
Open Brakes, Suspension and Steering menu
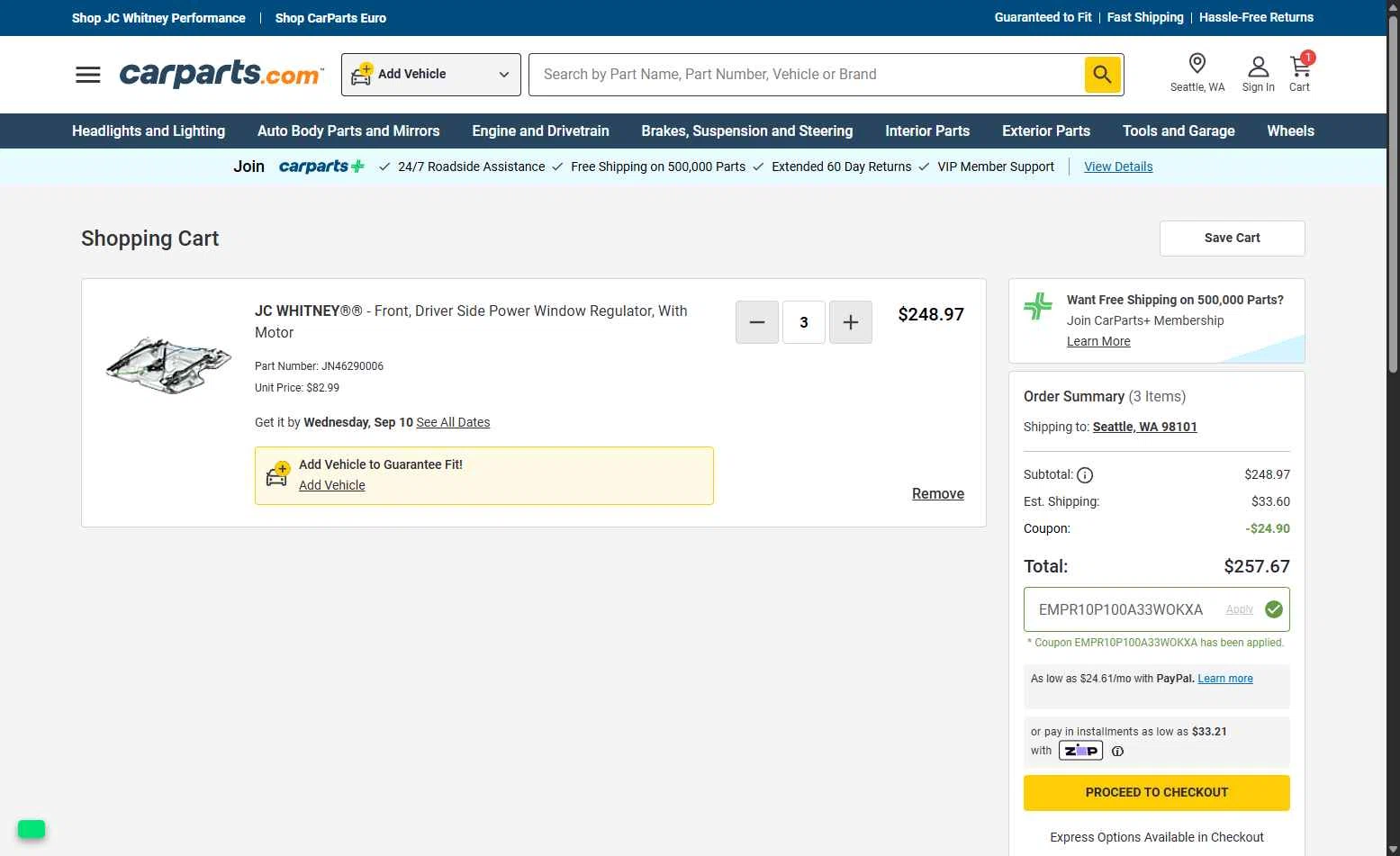747,131
